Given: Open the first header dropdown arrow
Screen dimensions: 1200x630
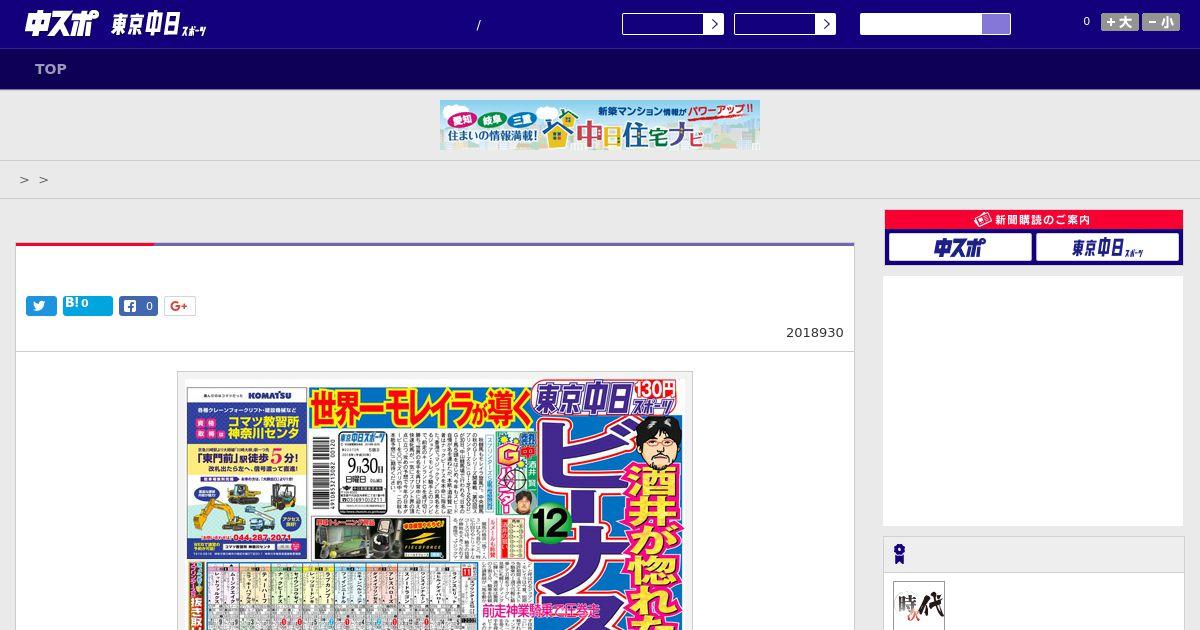Looking at the screenshot, I should (x=713, y=24).
